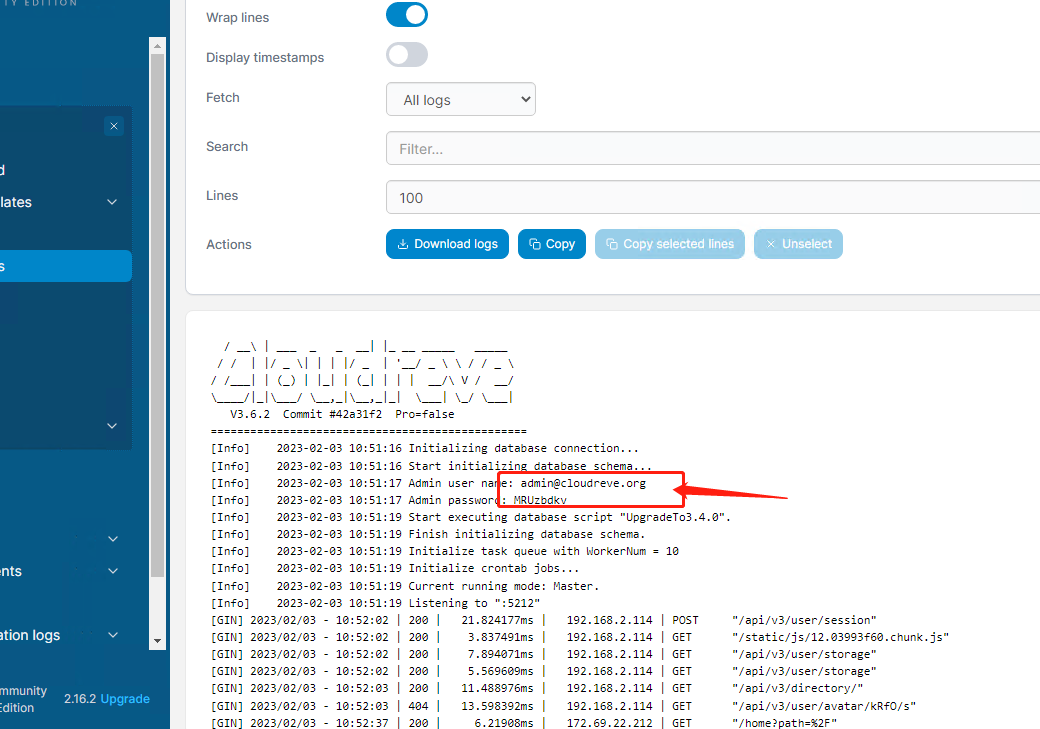Click the sidebar scrollbar down arrow

157,641
